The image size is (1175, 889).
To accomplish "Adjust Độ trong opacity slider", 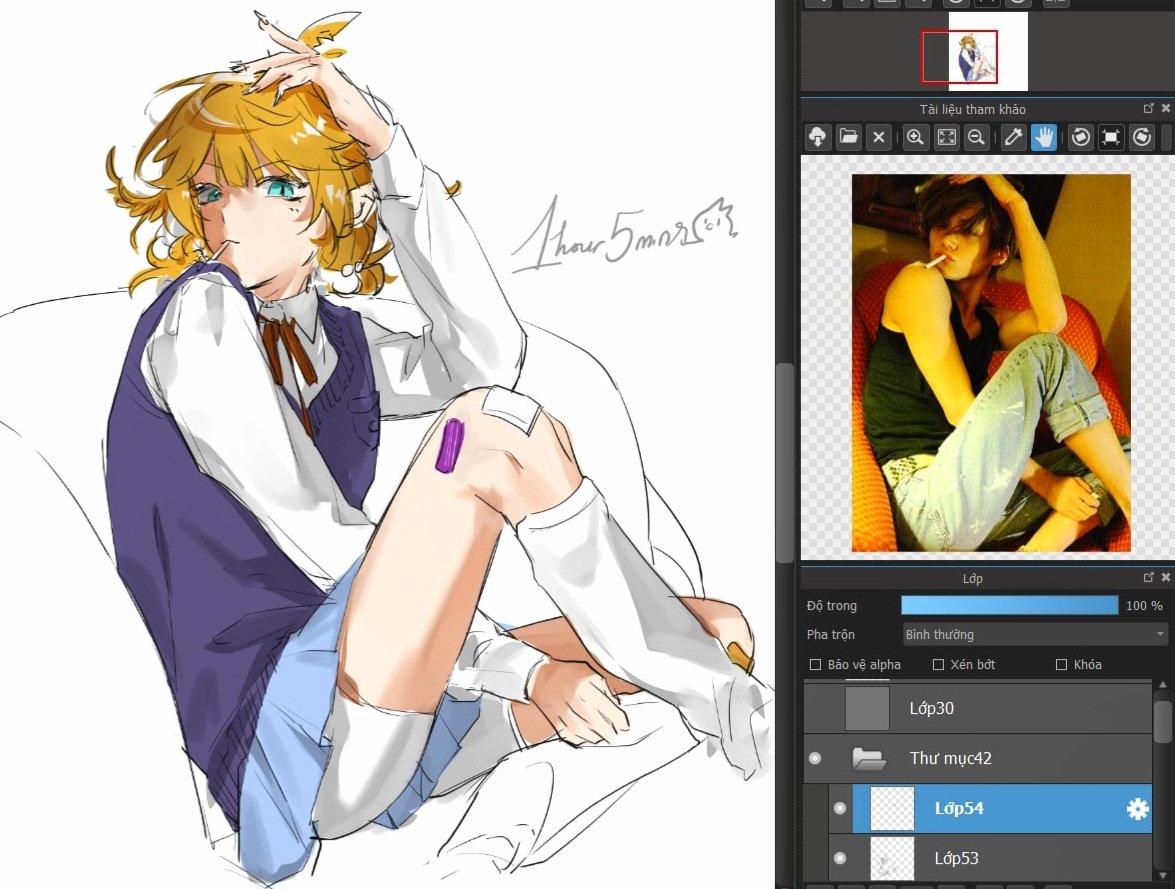I will point(1009,605).
